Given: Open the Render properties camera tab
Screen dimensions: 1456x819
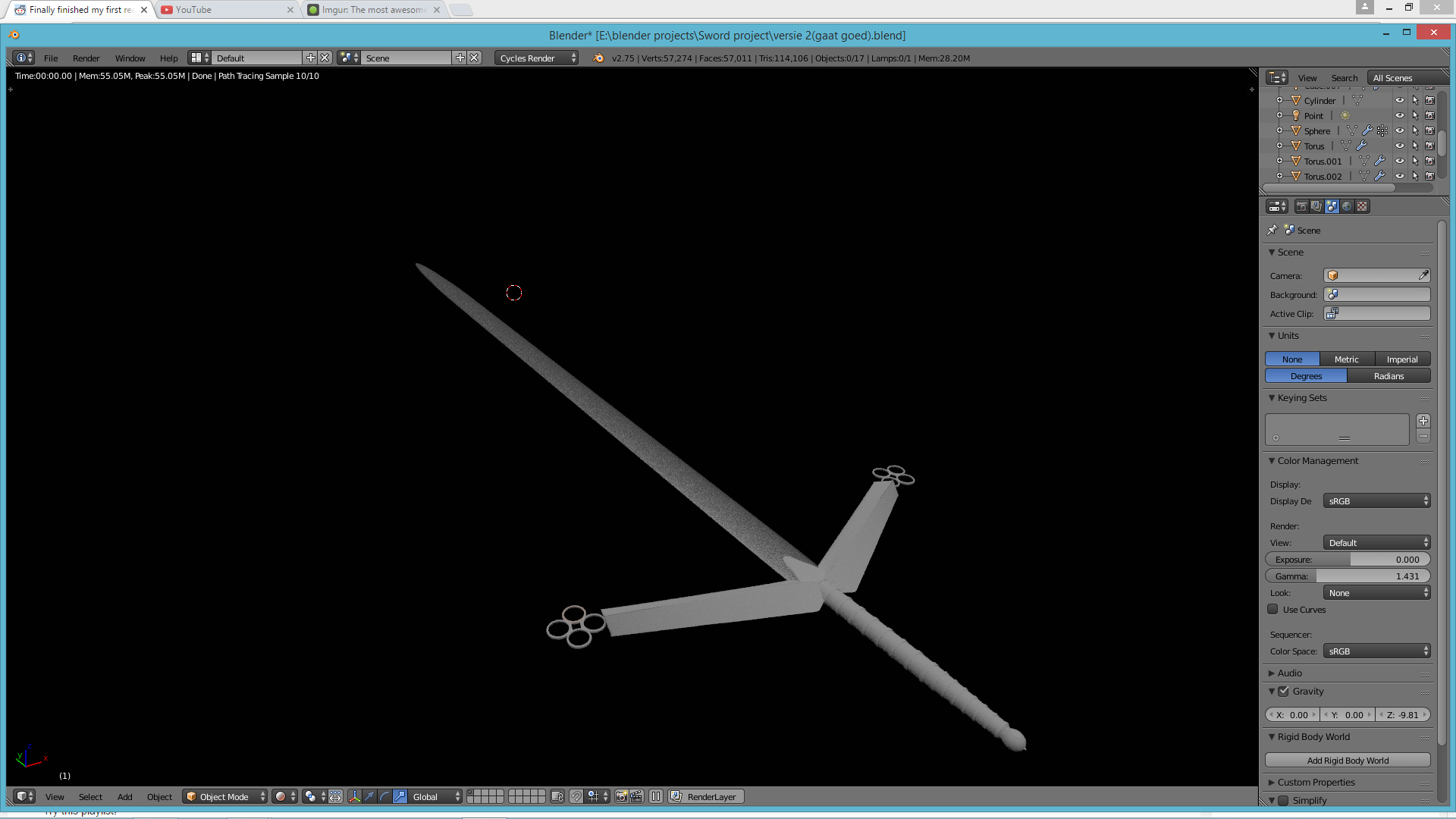Looking at the screenshot, I should click(1302, 206).
